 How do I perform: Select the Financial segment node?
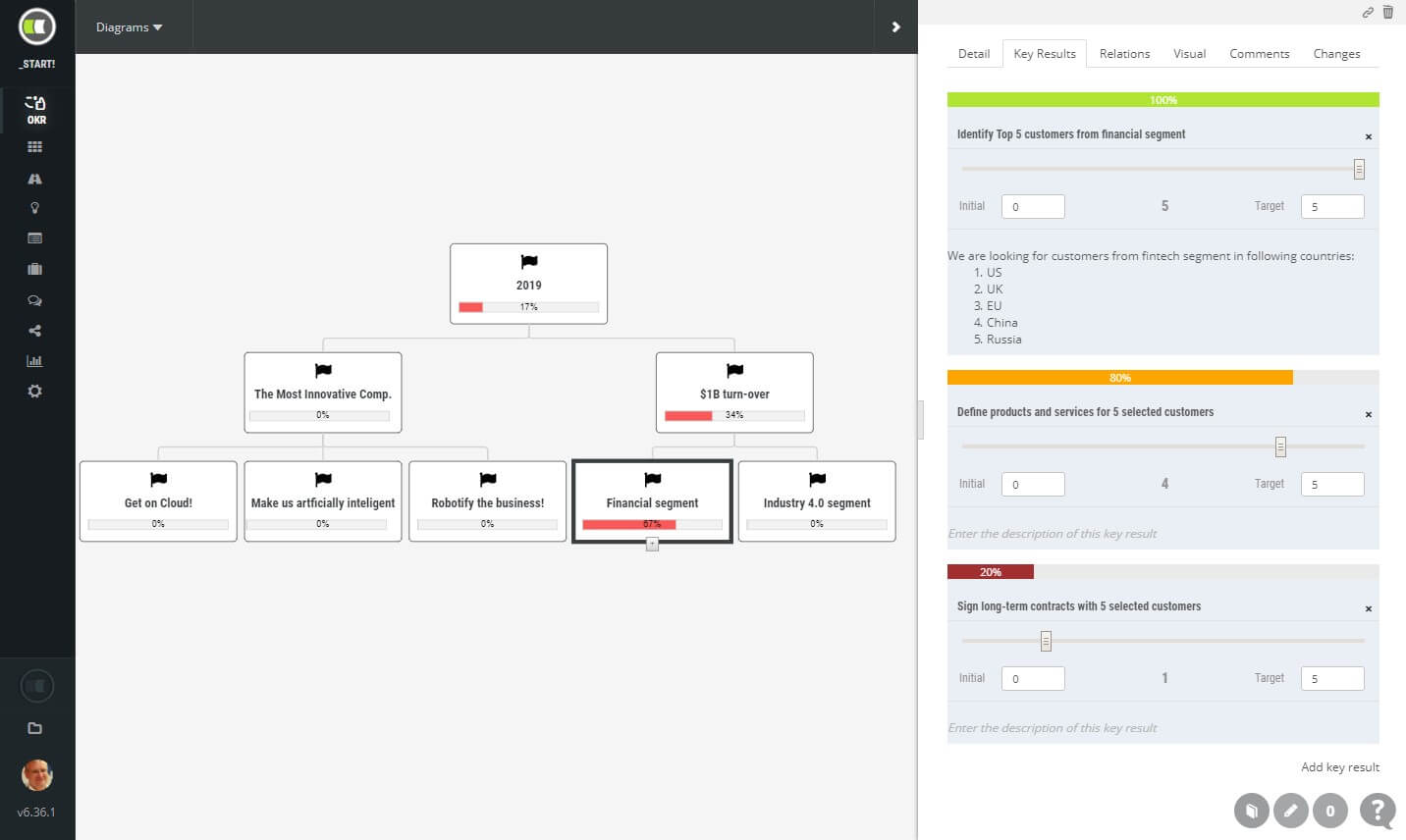pyautogui.click(x=652, y=501)
